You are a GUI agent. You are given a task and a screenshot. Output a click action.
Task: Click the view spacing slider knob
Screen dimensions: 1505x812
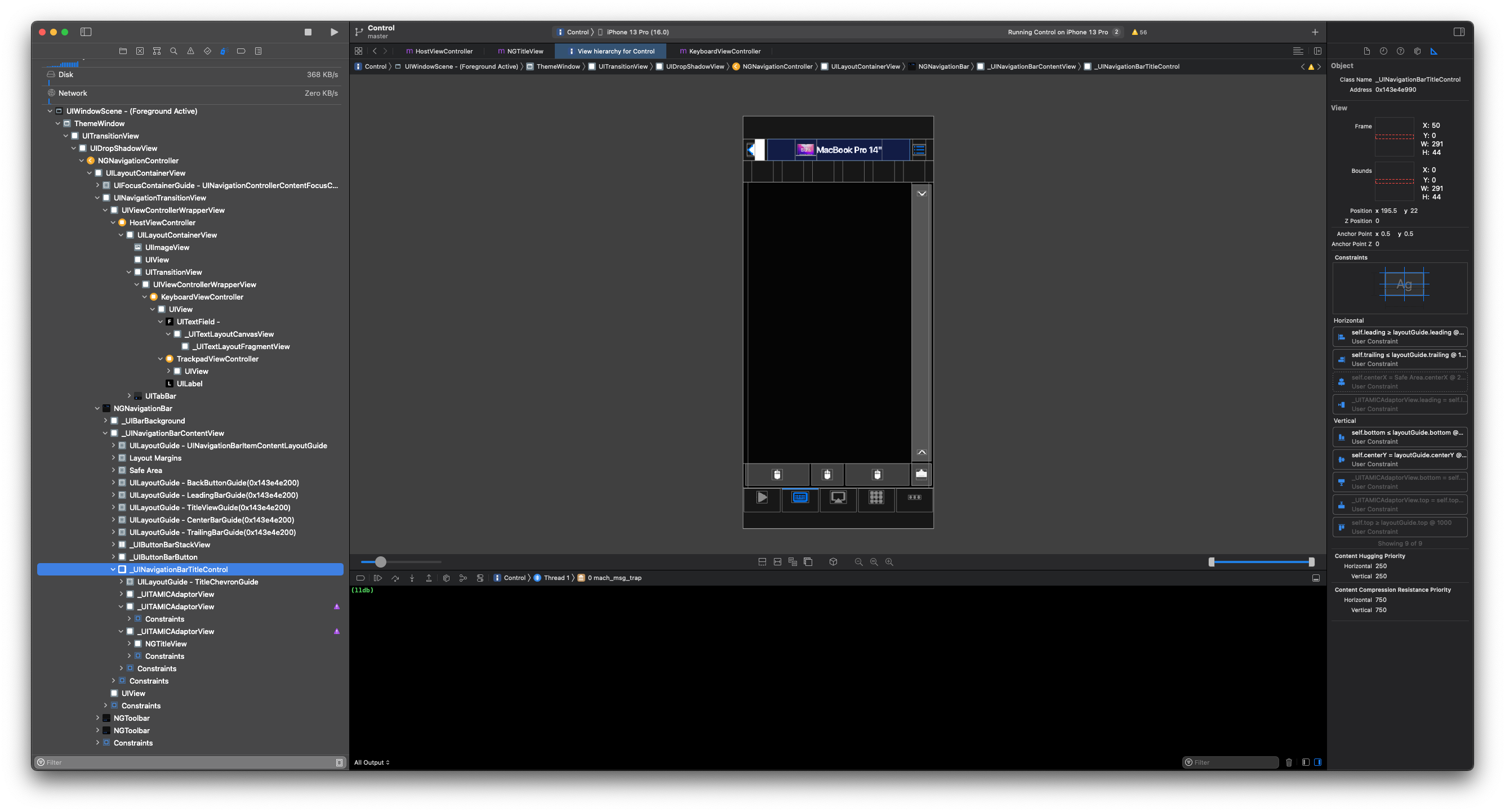(380, 562)
